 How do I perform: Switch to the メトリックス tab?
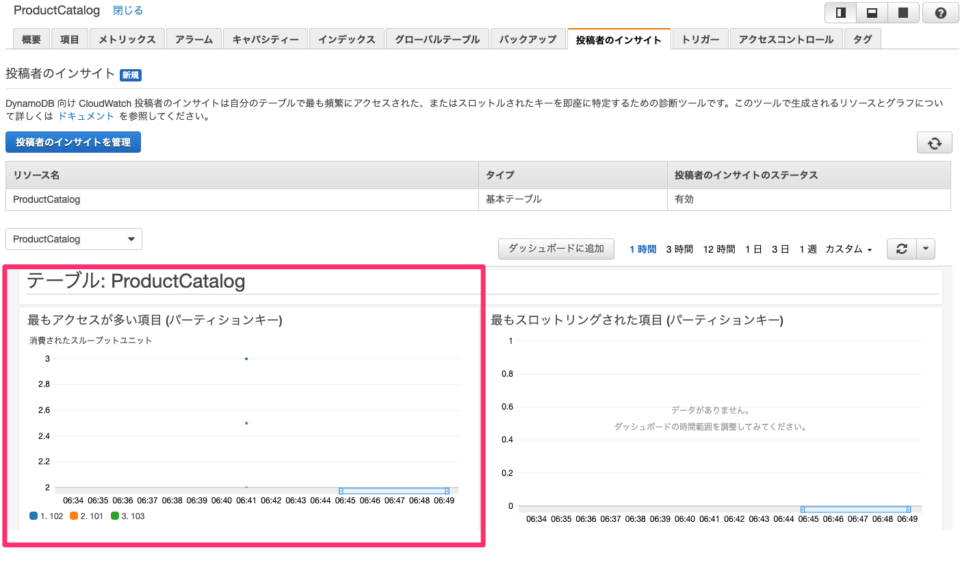coord(126,40)
